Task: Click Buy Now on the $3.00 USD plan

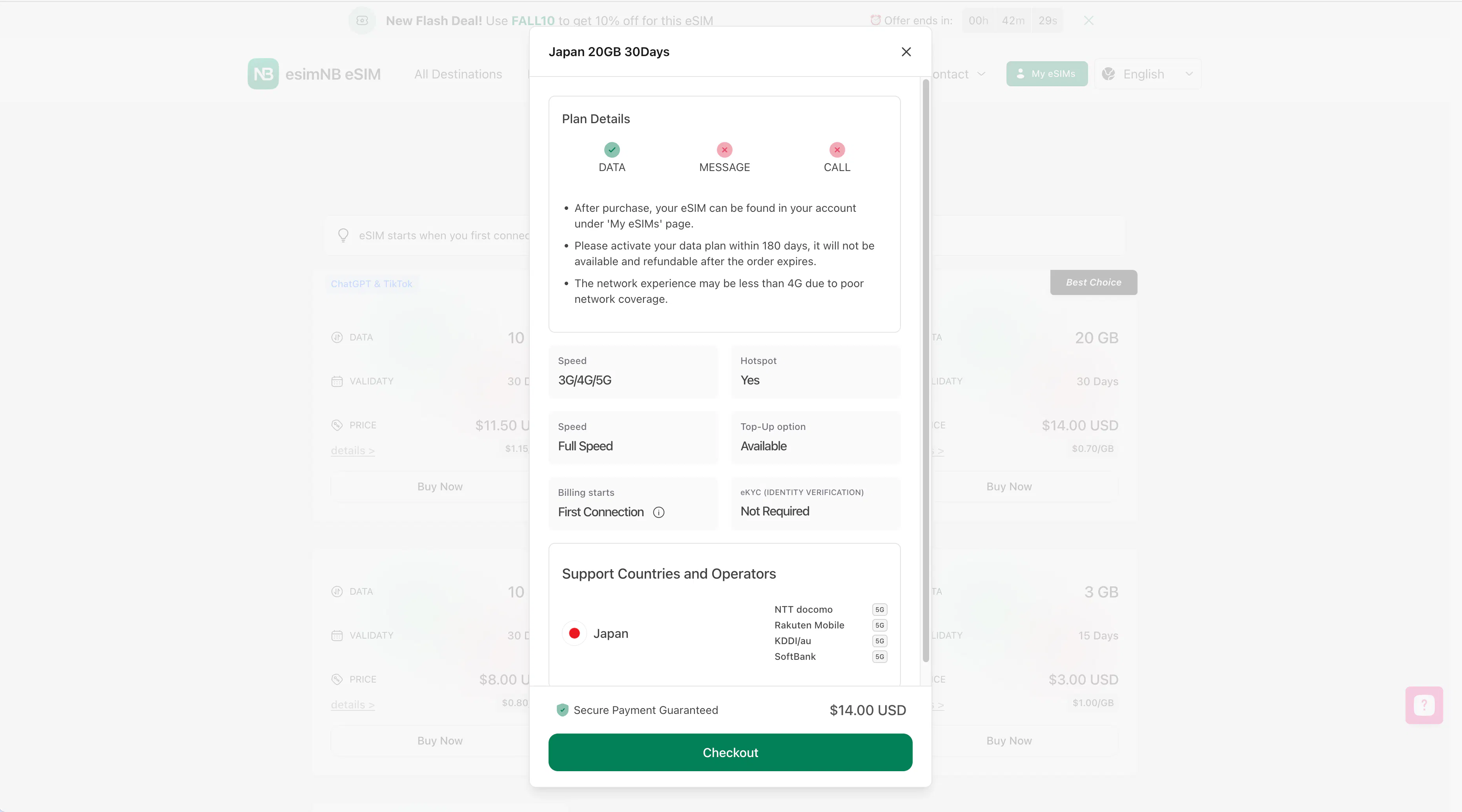Action: tap(1008, 741)
